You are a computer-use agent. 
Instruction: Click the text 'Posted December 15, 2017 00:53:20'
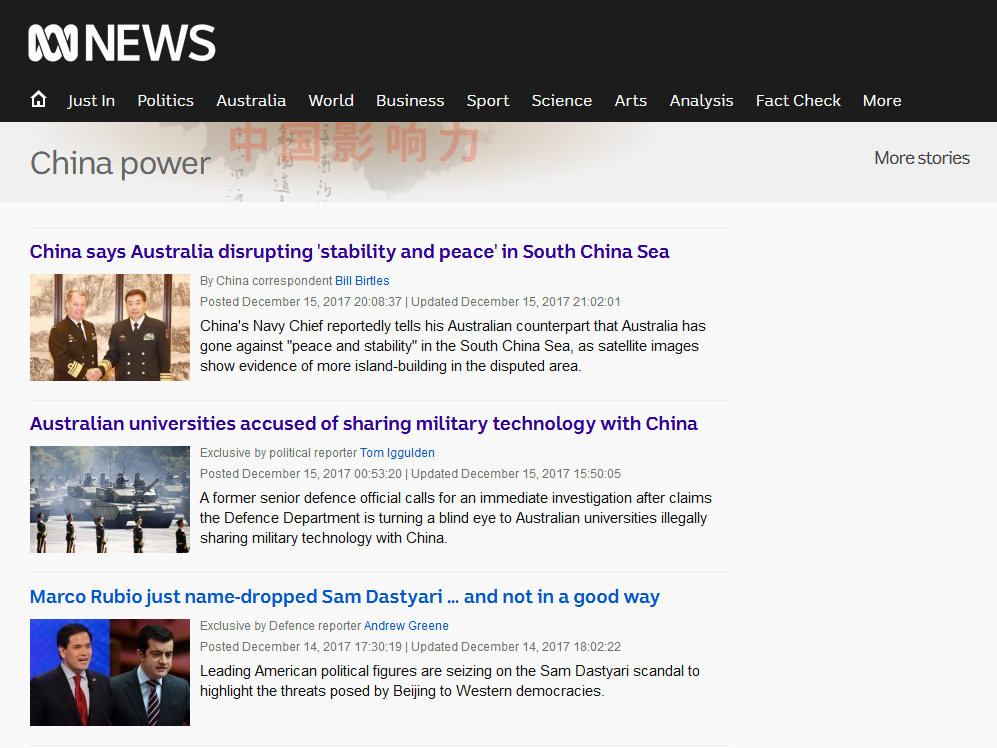301,474
